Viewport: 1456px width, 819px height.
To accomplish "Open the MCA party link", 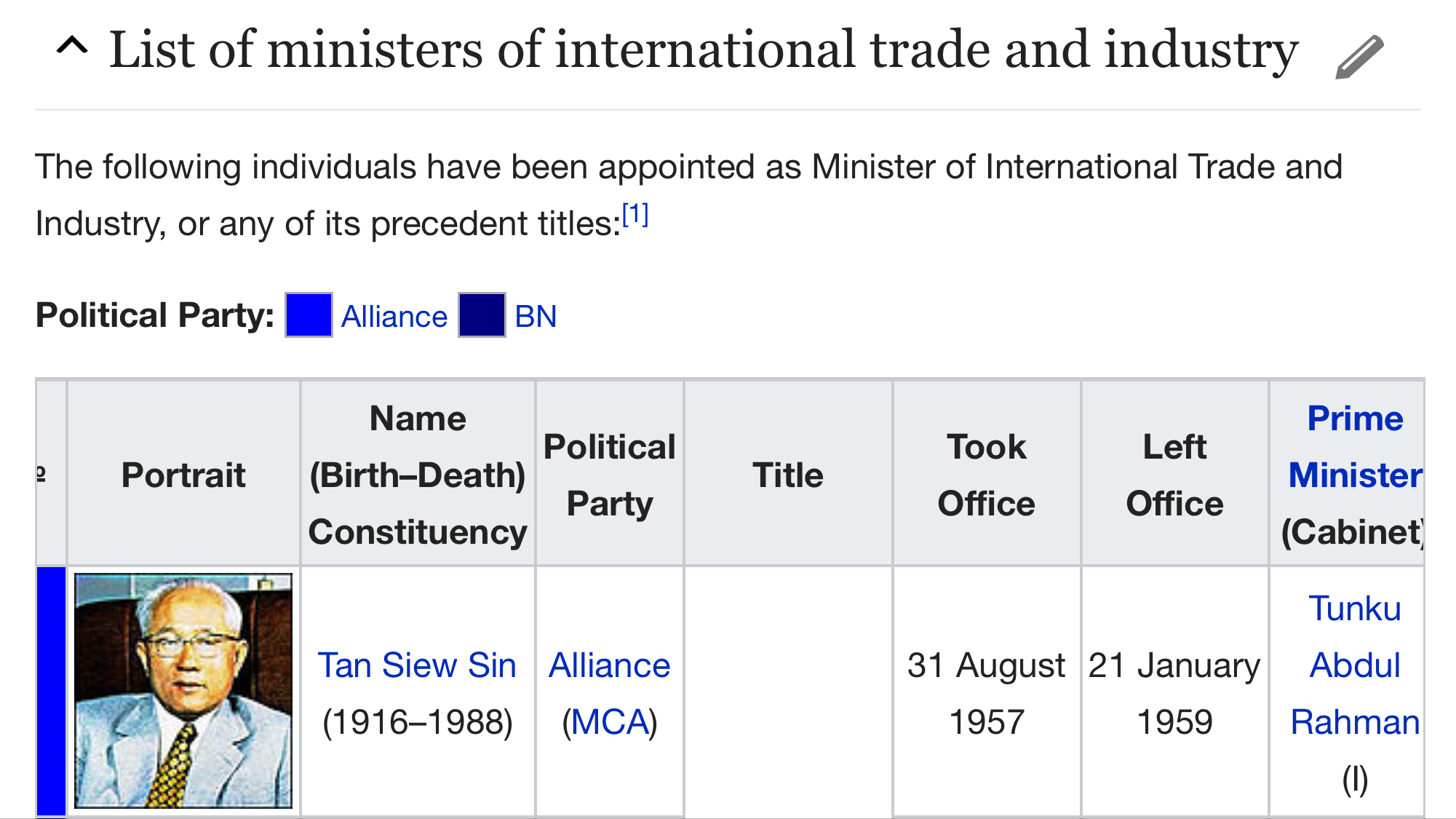I will (x=609, y=722).
